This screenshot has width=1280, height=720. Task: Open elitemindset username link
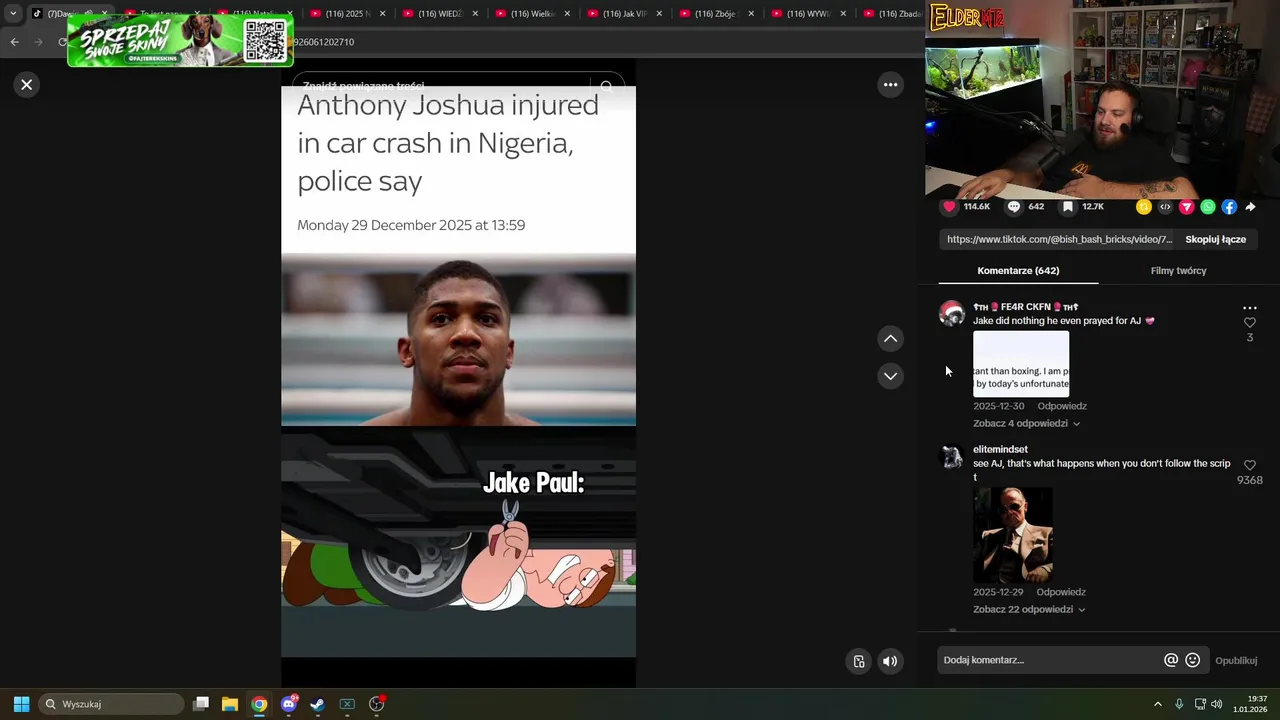click(x=1000, y=450)
